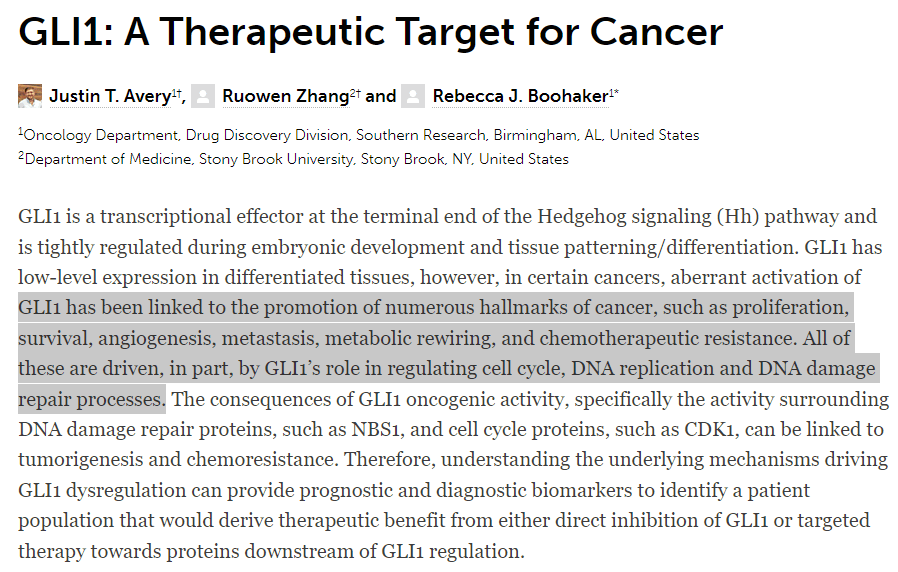Click the word "tumorigenesis" in the abstract
Viewport: 898px width, 572px height.
tap(80, 462)
